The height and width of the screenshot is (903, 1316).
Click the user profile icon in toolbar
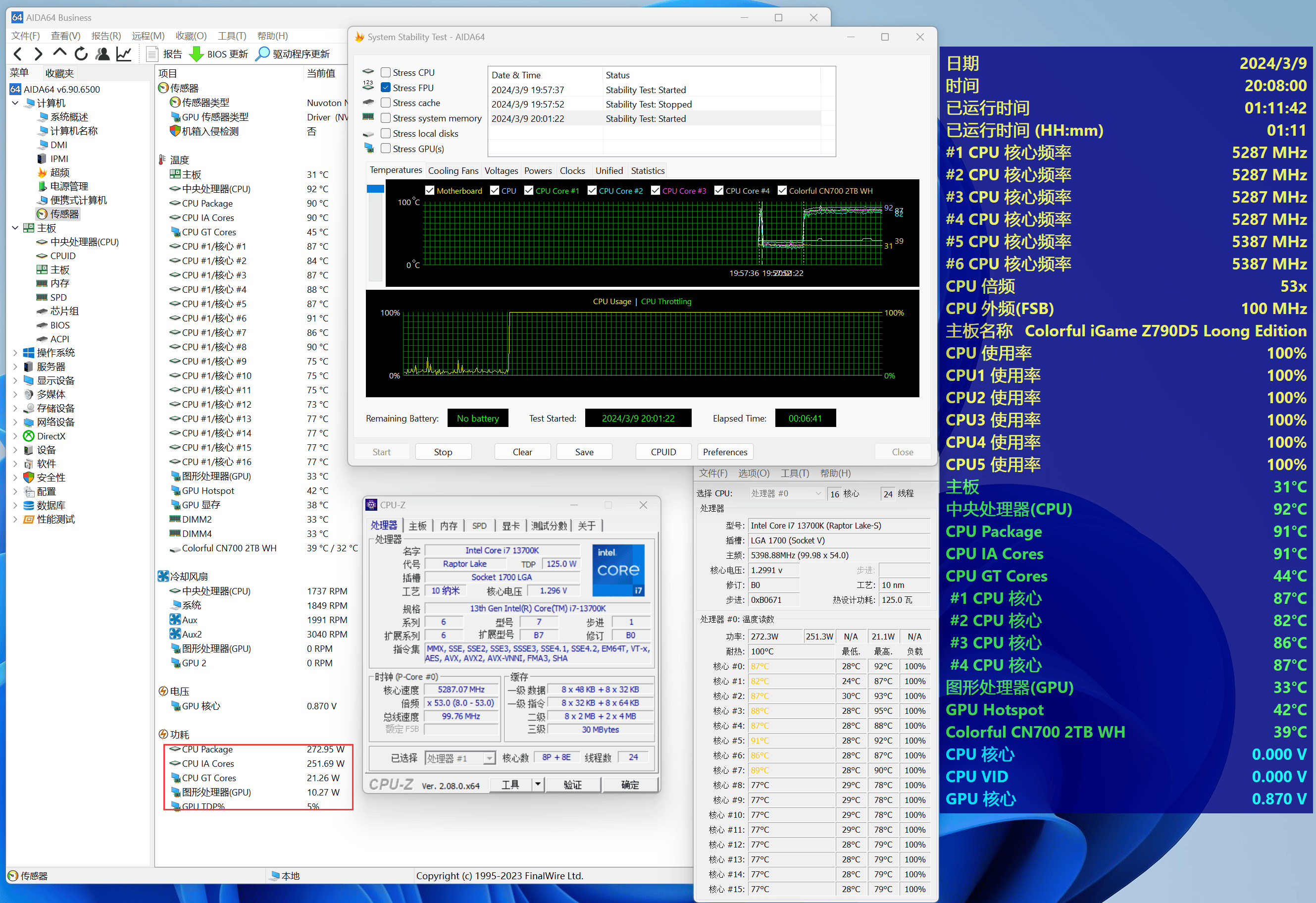(x=102, y=54)
